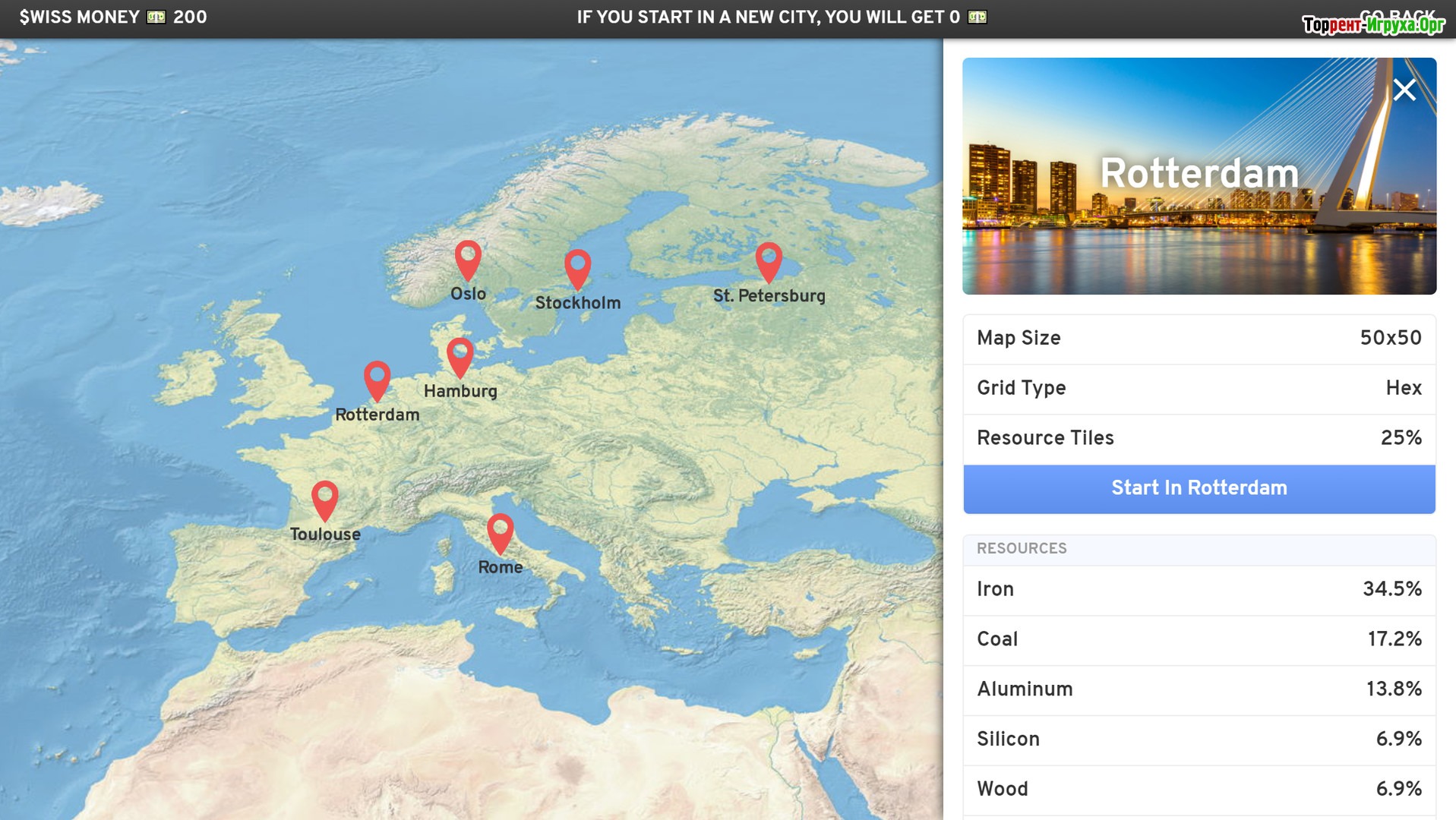The image size is (1456, 820).
Task: Select the Iron resource row
Action: click(1199, 589)
